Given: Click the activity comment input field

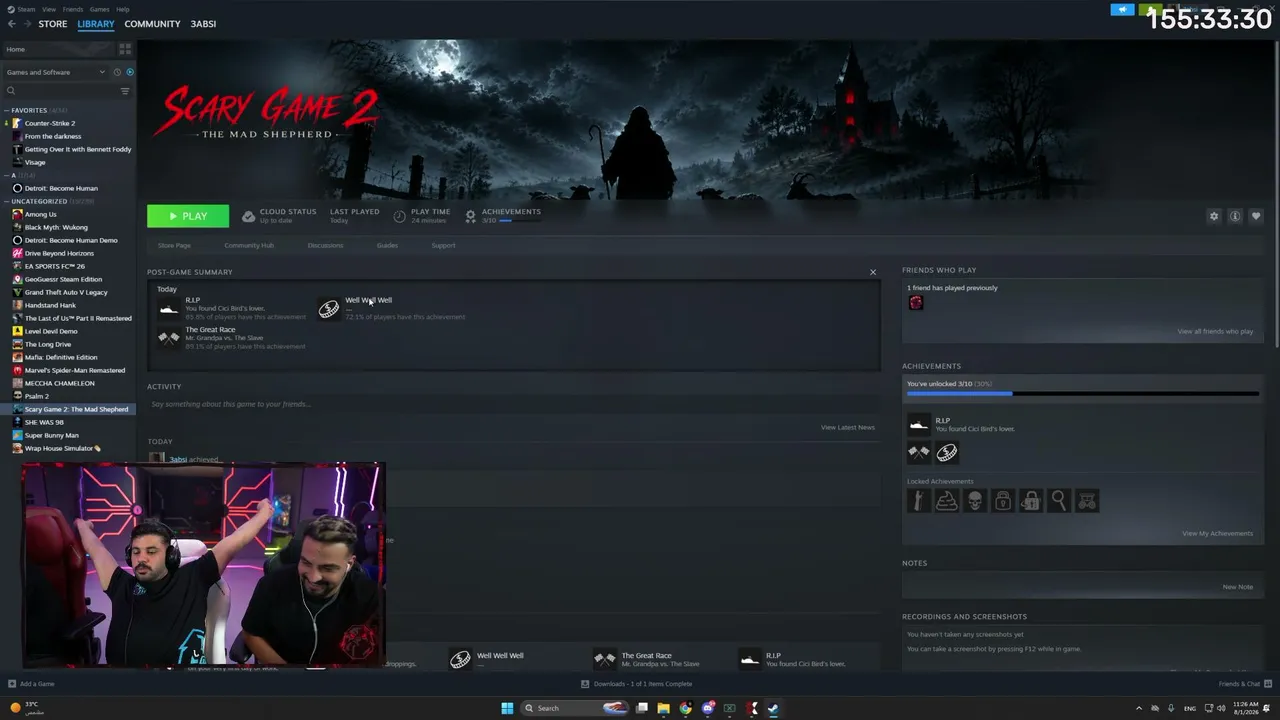Looking at the screenshot, I should point(514,404).
